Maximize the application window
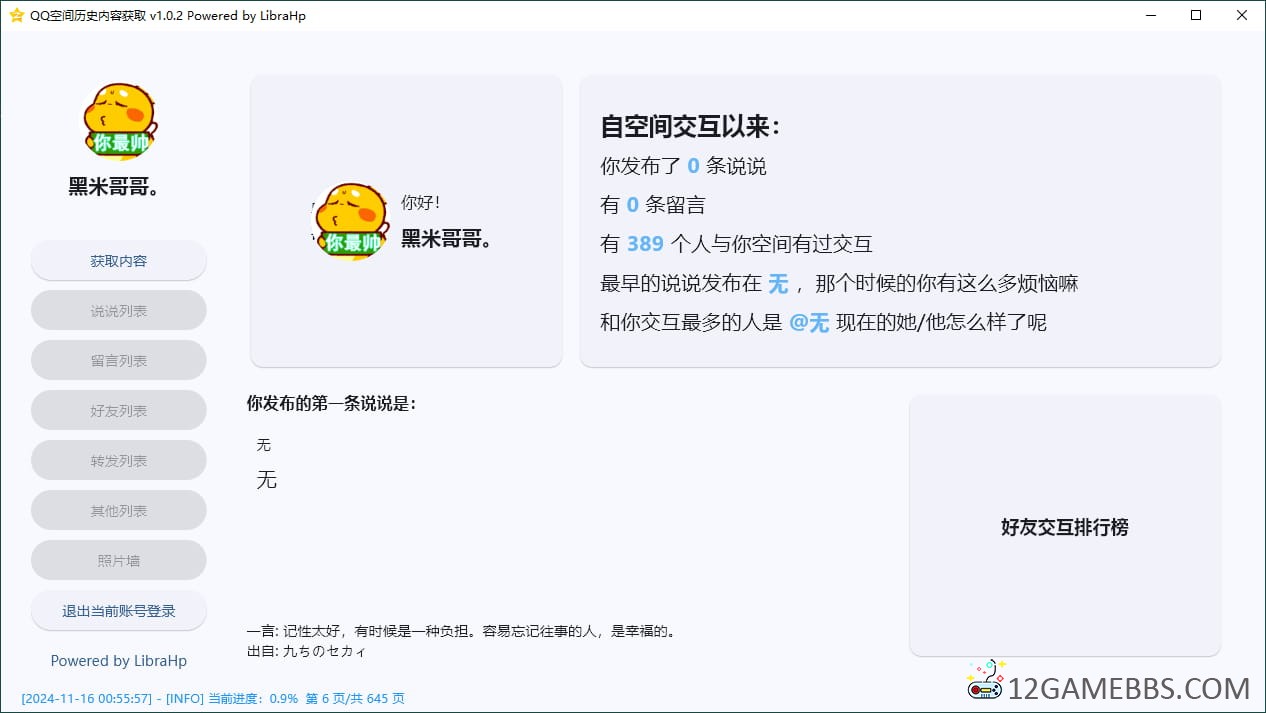This screenshot has width=1266, height=713. click(x=1196, y=15)
